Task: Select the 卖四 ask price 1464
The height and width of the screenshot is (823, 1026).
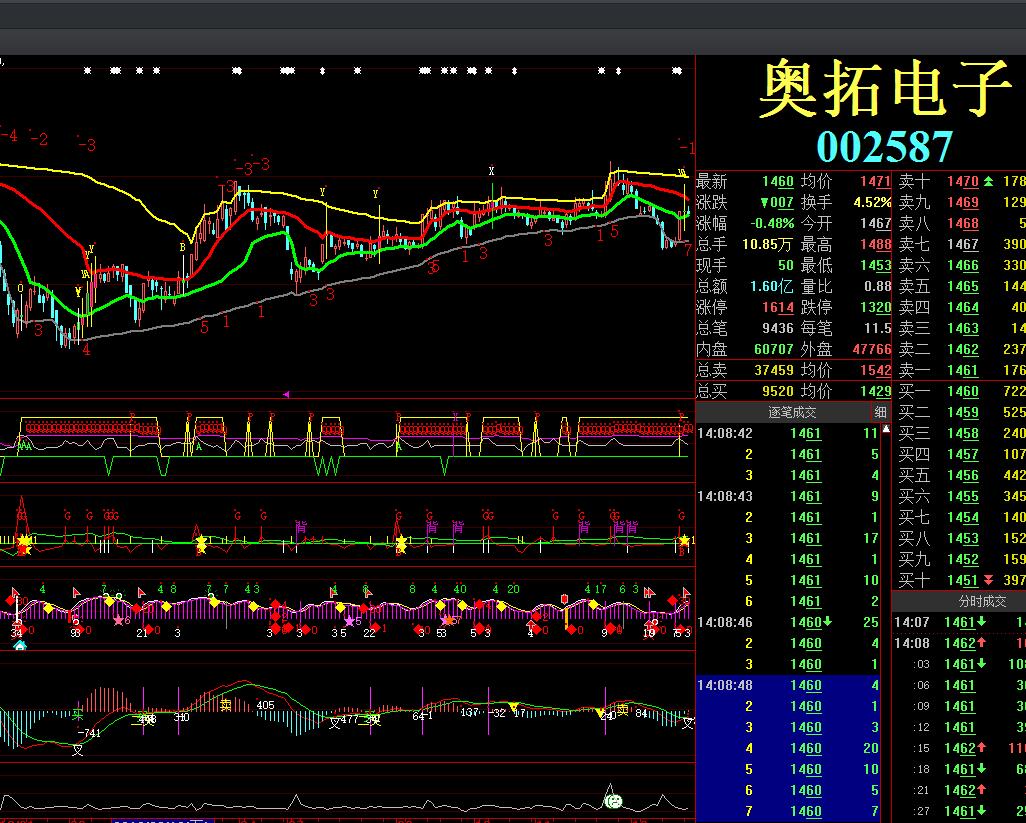Action: pyautogui.click(x=963, y=307)
